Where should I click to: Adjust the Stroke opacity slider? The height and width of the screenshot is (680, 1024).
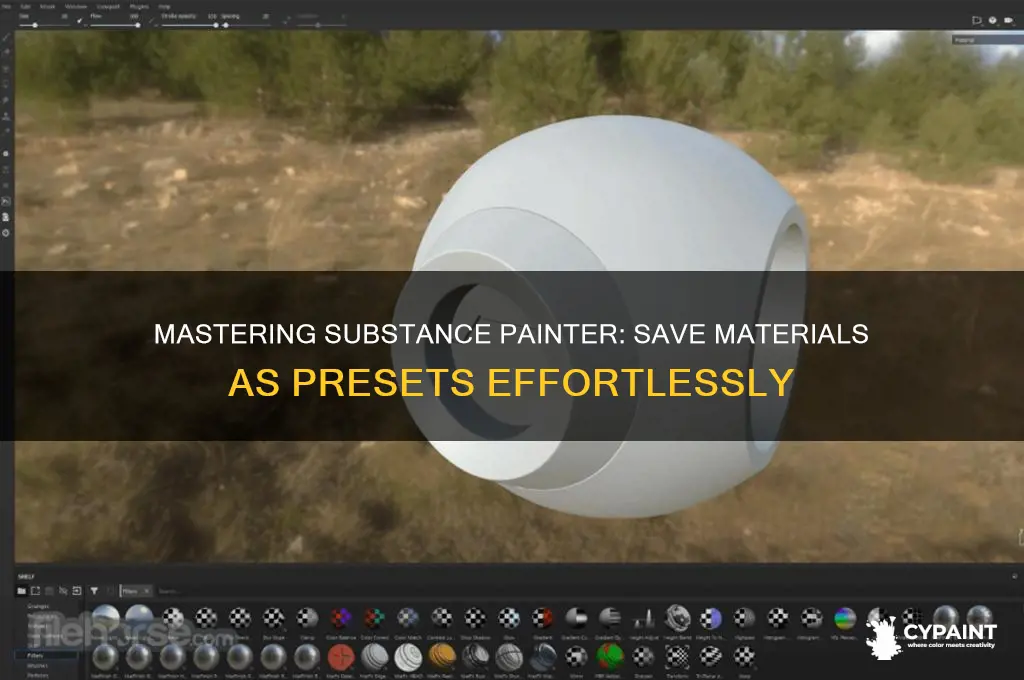189,25
